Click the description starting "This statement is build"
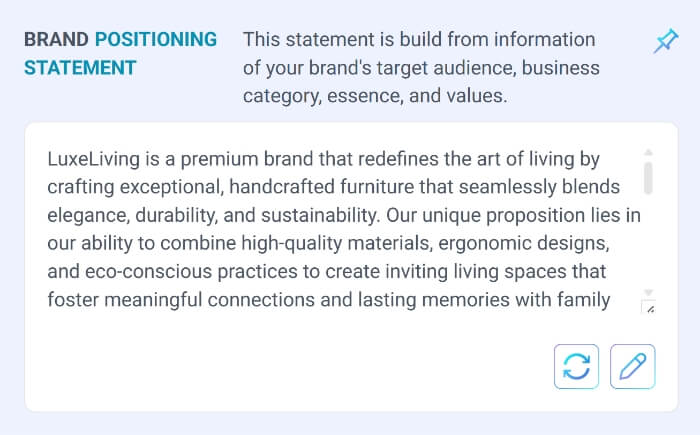This screenshot has height=435, width=700. (x=418, y=40)
